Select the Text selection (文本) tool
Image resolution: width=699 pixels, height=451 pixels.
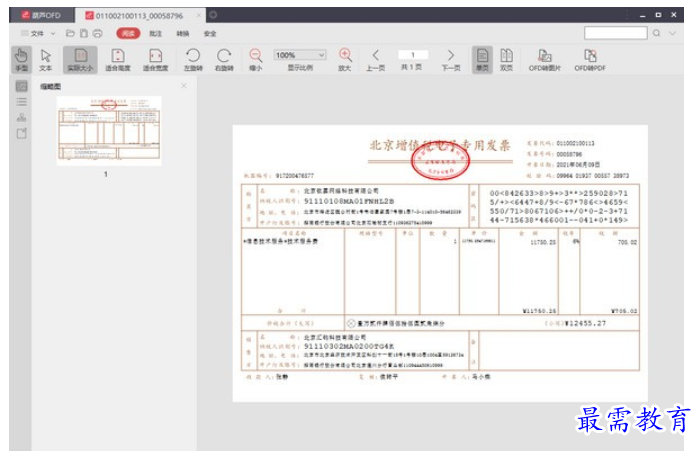[45, 60]
